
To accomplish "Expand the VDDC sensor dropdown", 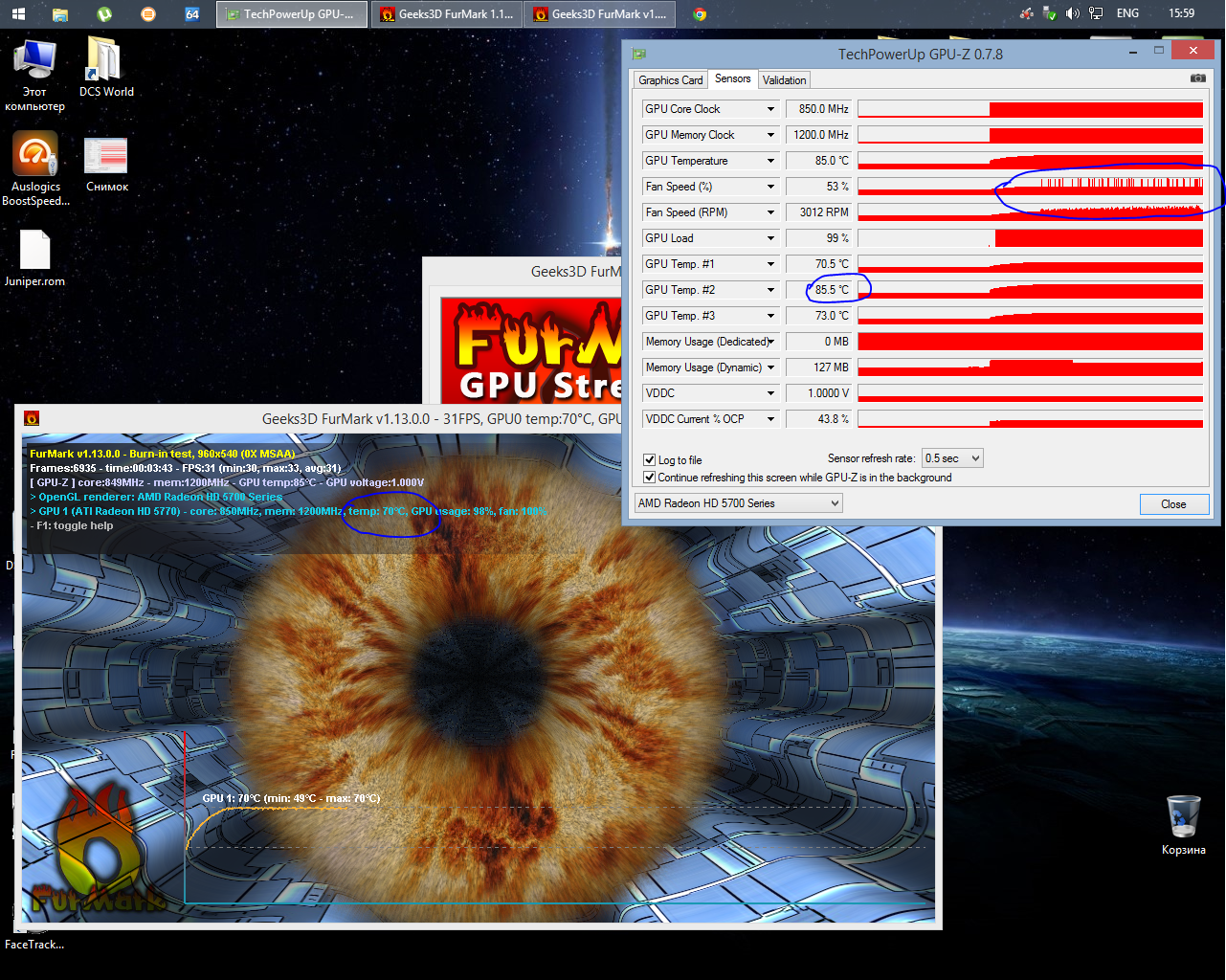I will [770, 393].
